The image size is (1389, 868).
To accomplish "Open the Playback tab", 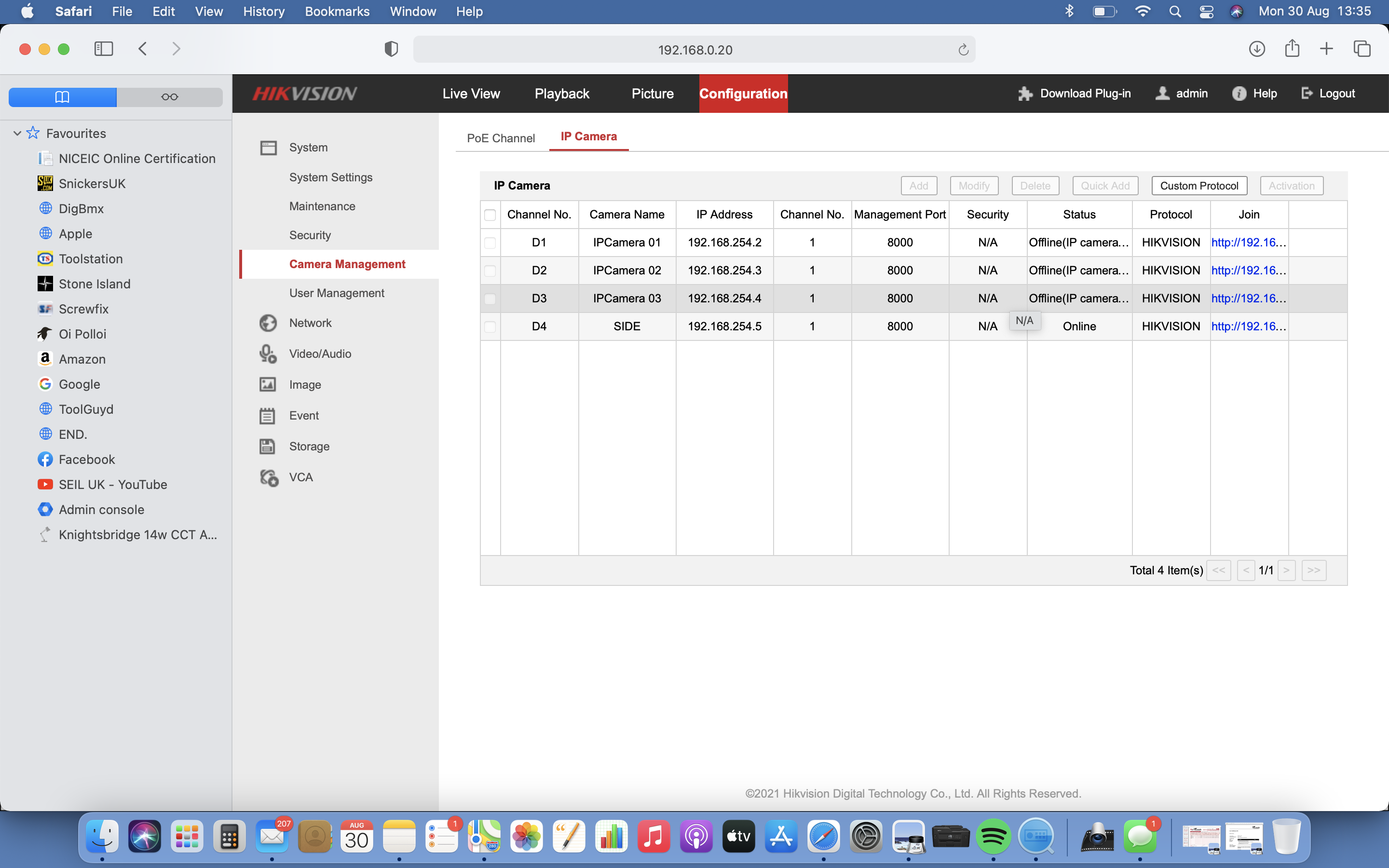I will pos(561,94).
